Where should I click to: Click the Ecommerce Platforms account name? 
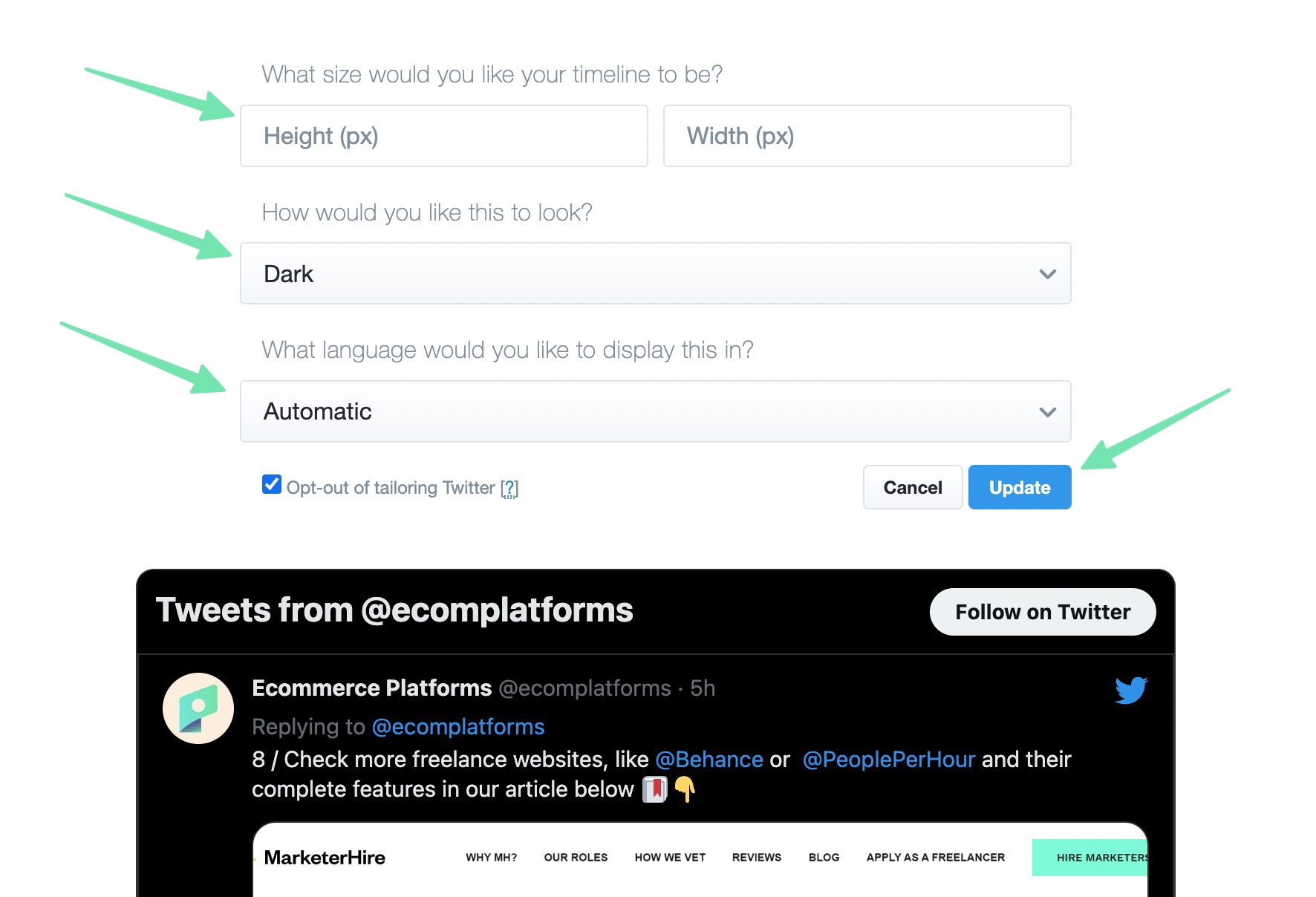click(371, 688)
